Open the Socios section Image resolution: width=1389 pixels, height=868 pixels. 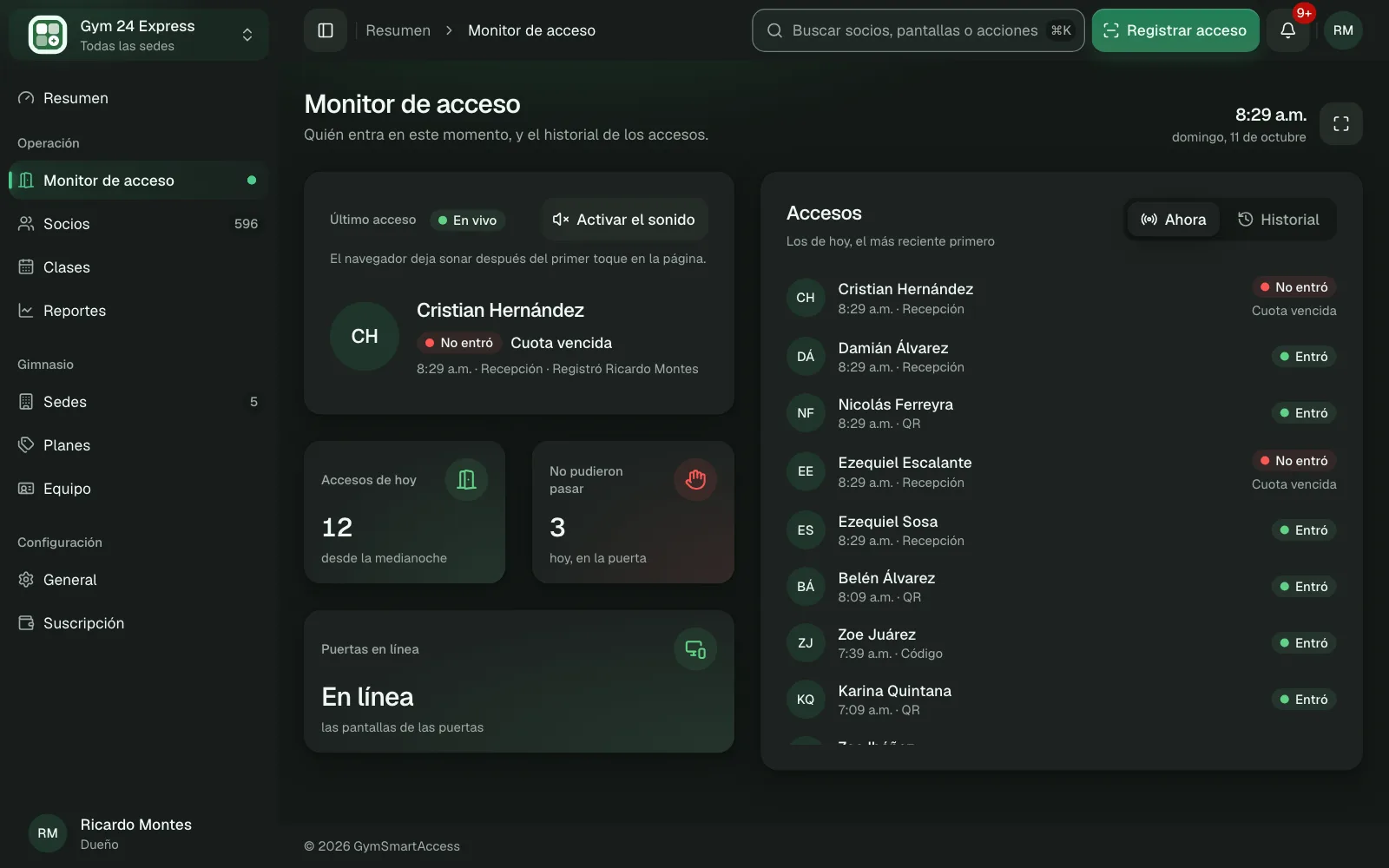pyautogui.click(x=139, y=224)
